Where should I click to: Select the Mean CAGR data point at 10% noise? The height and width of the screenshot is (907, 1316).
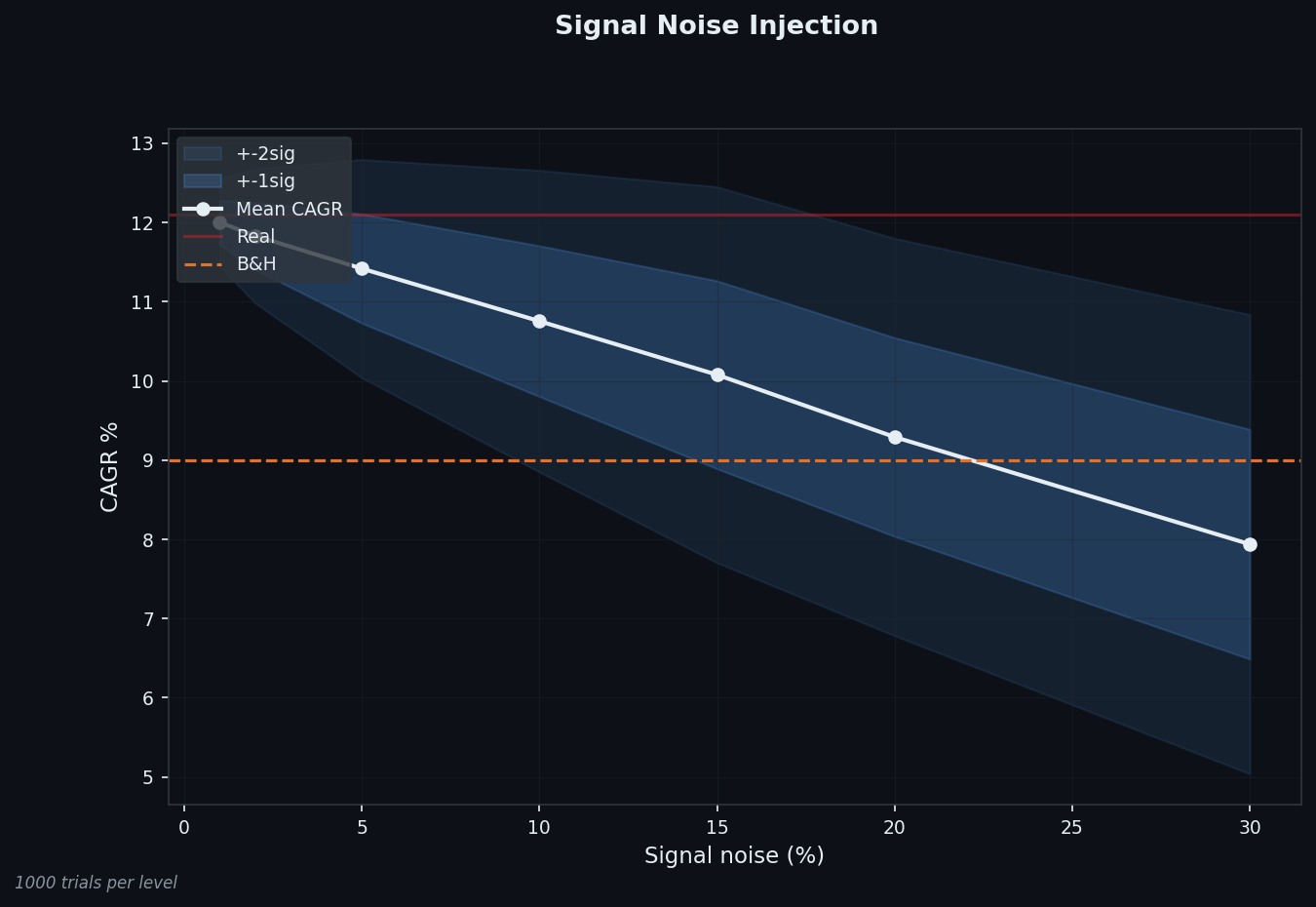tap(539, 321)
